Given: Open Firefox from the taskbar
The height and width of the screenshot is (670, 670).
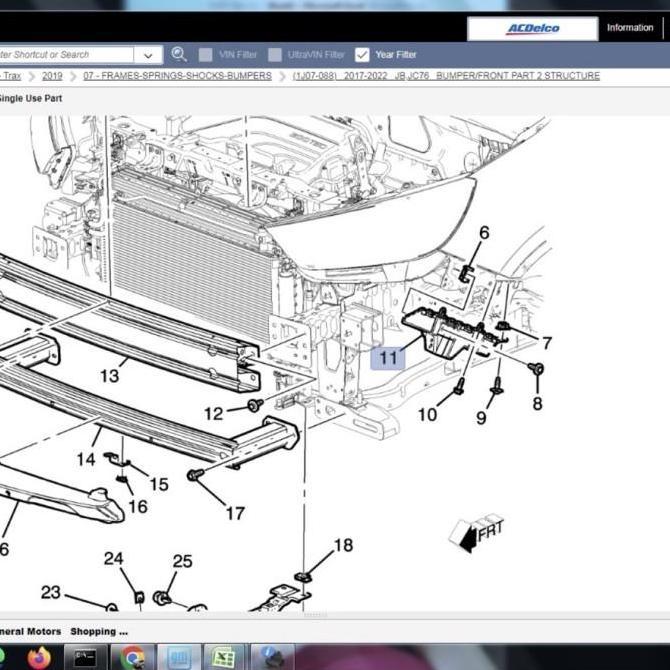Looking at the screenshot, I should tap(39, 657).
